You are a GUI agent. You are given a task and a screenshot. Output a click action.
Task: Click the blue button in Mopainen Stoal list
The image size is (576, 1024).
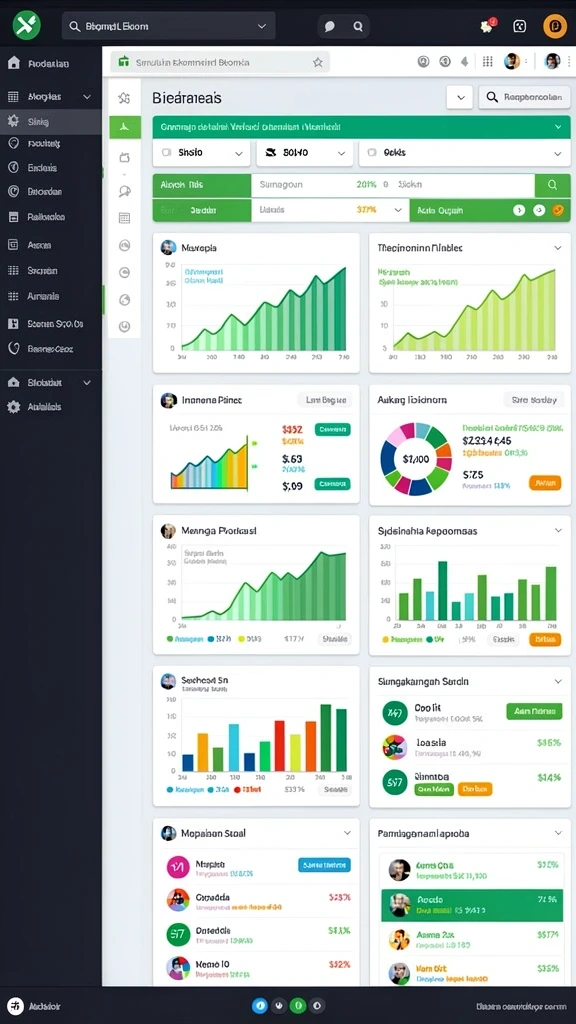coord(324,865)
